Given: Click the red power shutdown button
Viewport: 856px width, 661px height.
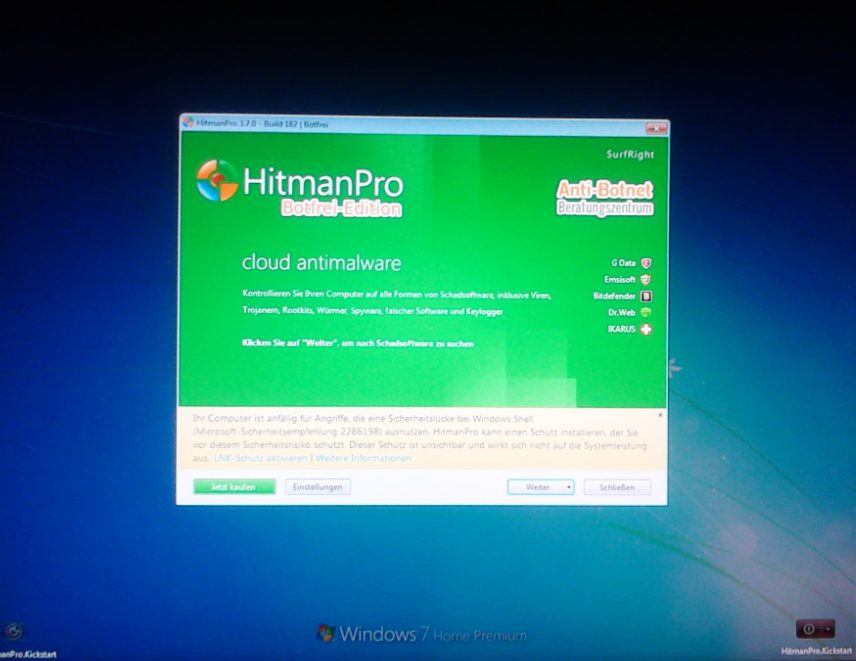Looking at the screenshot, I should (809, 629).
